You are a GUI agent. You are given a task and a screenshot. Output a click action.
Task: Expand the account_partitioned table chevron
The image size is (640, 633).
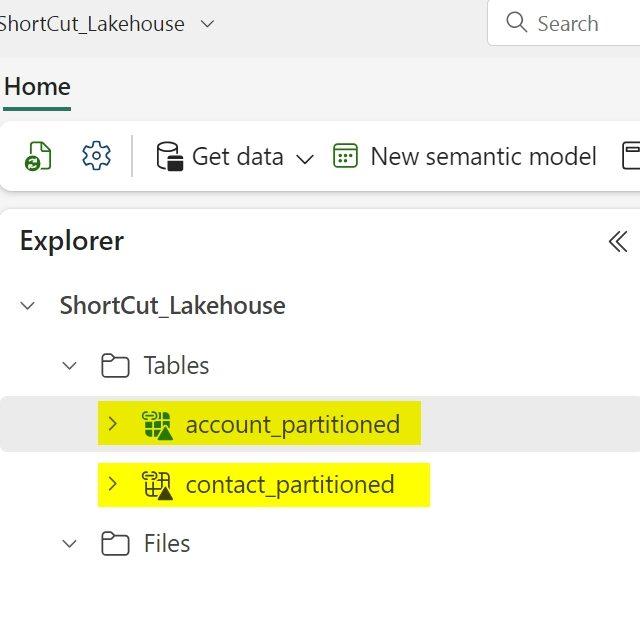pyautogui.click(x=113, y=424)
